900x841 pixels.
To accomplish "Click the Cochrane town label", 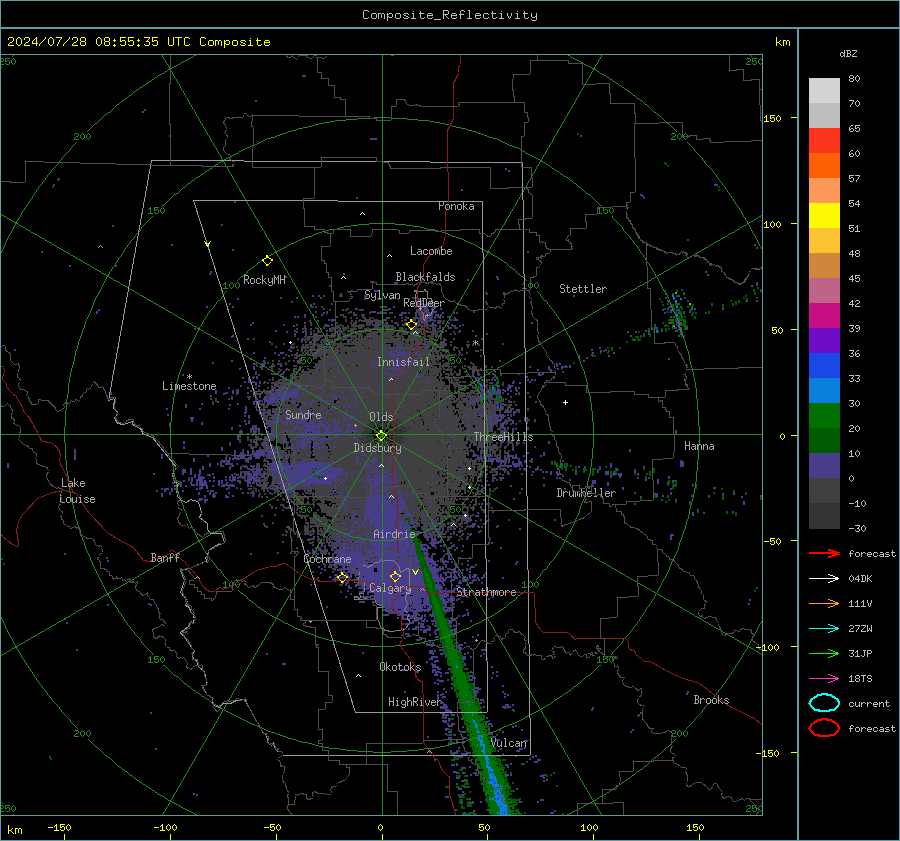I will point(327,559).
